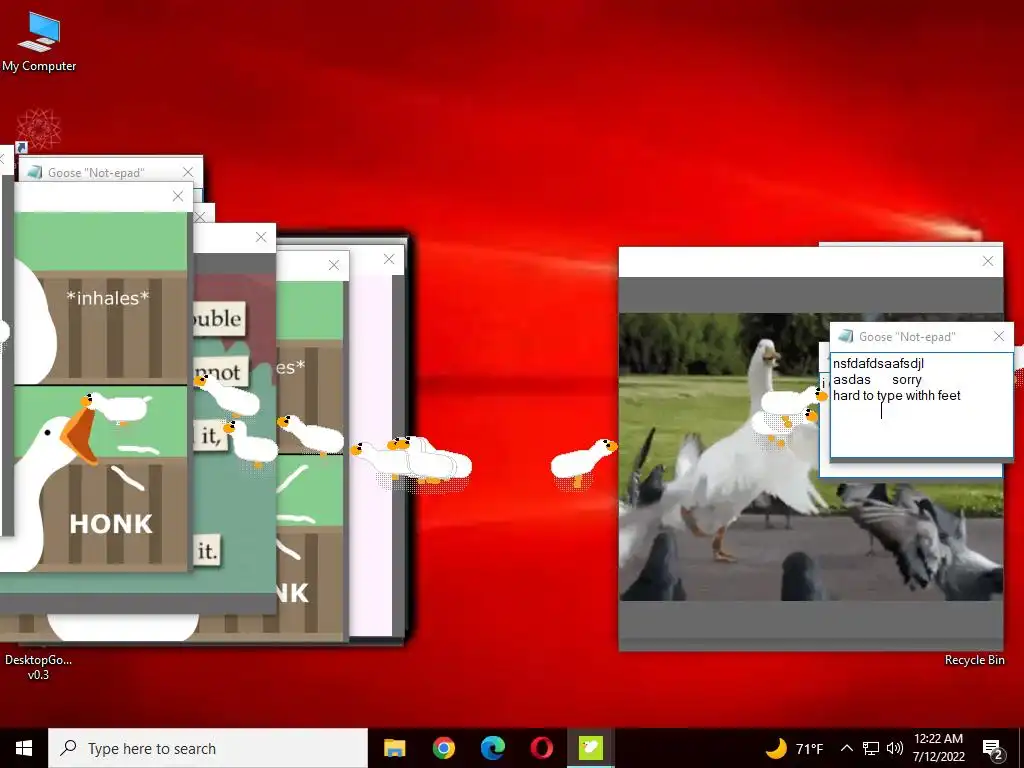Click the *inhales* text in the front meme
Image resolution: width=1024 pixels, height=768 pixels.
coord(108,298)
